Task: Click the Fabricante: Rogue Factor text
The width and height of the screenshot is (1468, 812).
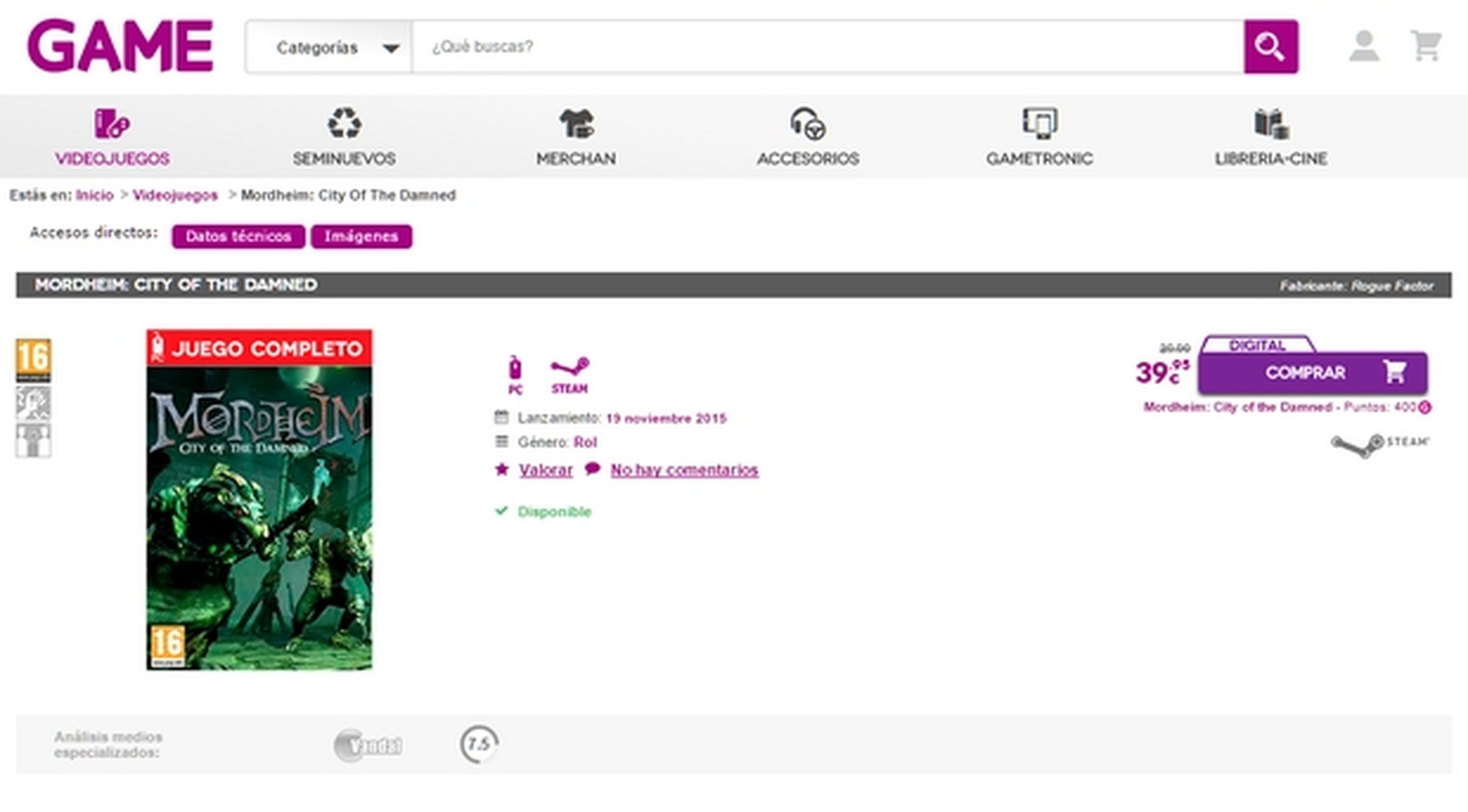Action: coord(1357,286)
